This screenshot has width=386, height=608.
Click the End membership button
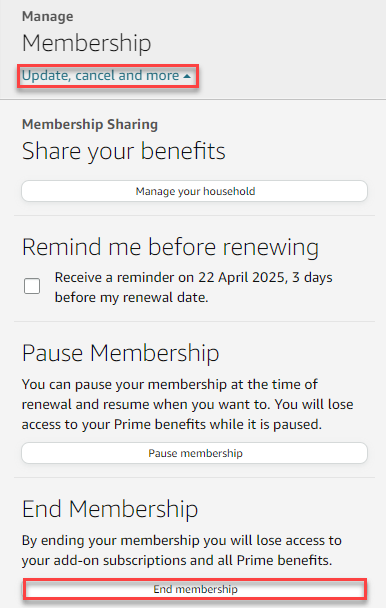point(194,589)
